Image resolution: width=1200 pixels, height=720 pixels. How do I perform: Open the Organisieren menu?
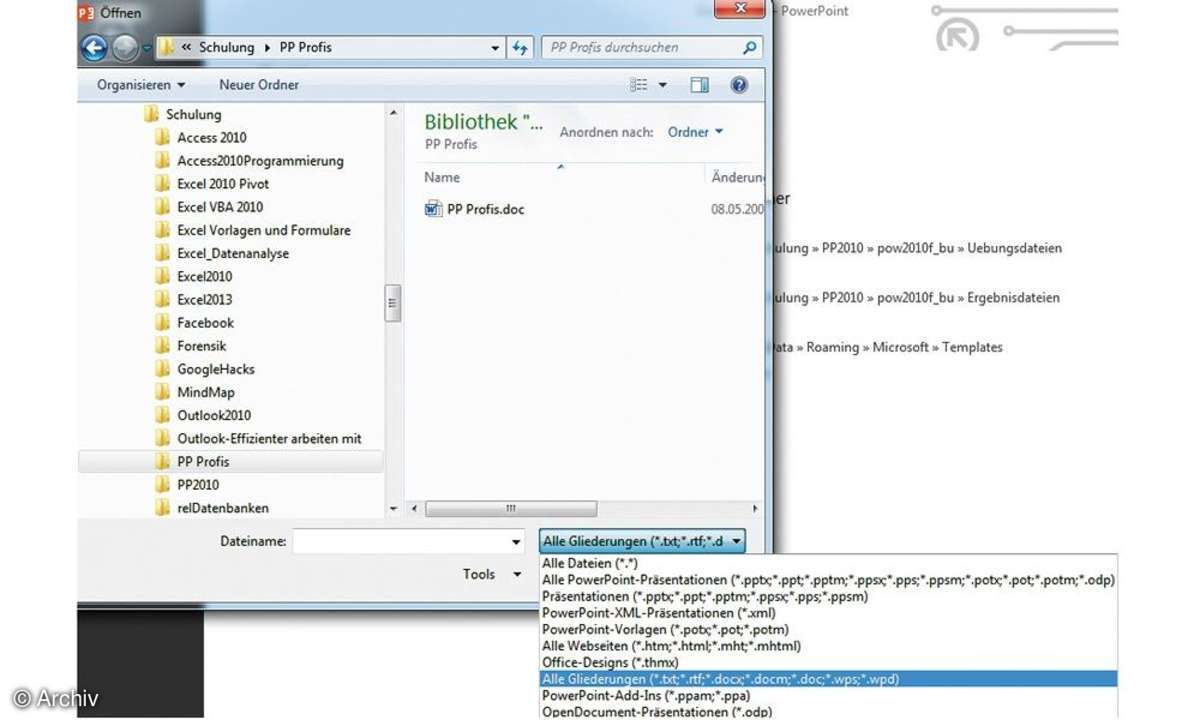coord(141,85)
